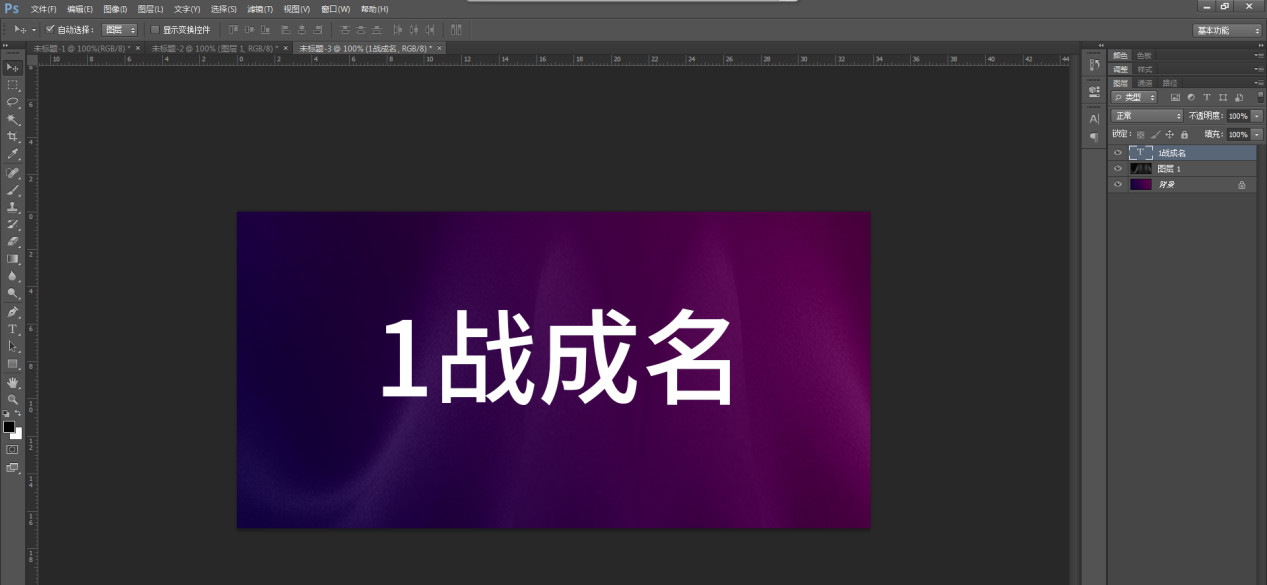This screenshot has width=1267, height=585.
Task: Open the 正常 blend mode dropdown
Action: (1148, 116)
